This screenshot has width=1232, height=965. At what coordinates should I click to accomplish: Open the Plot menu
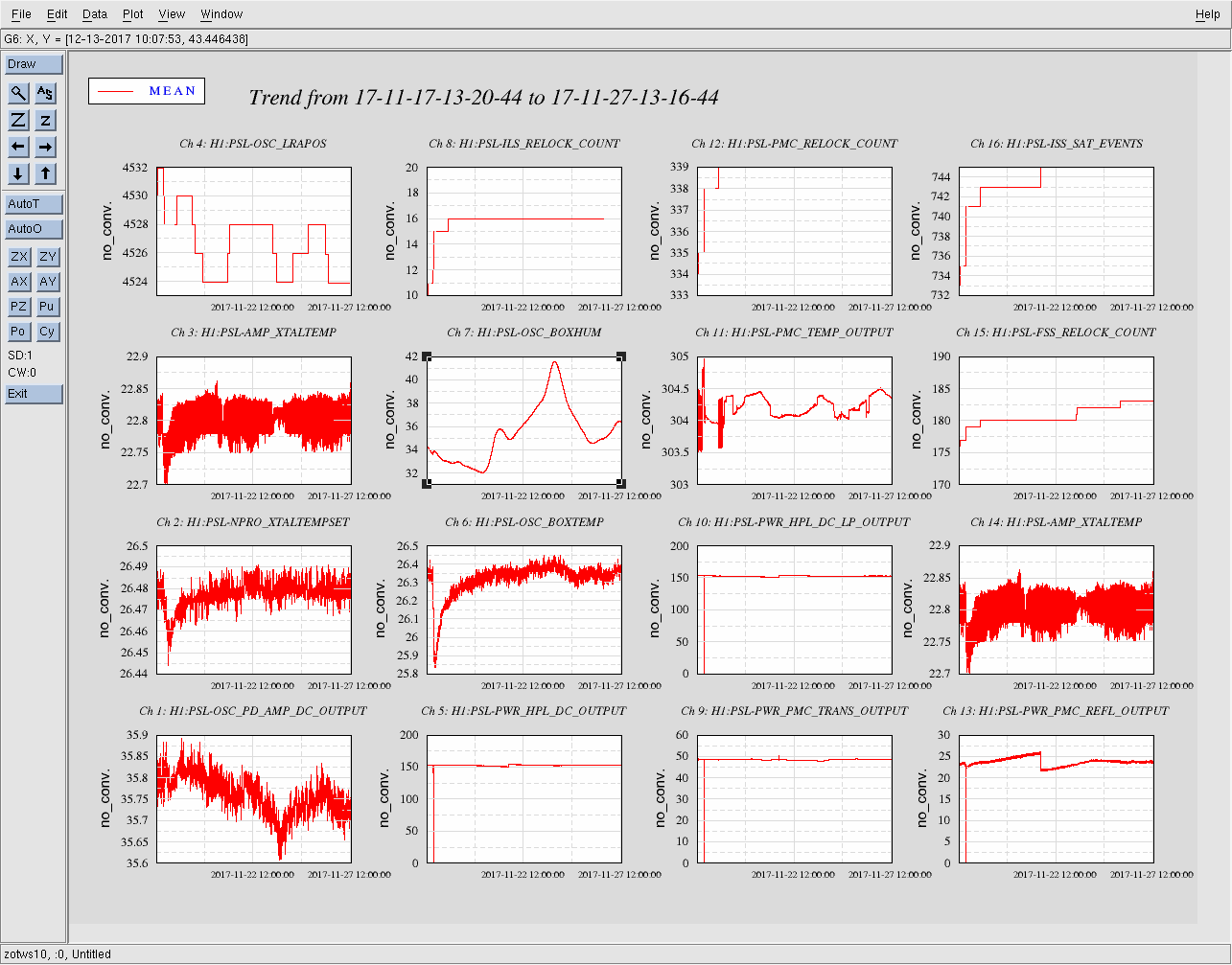point(133,14)
